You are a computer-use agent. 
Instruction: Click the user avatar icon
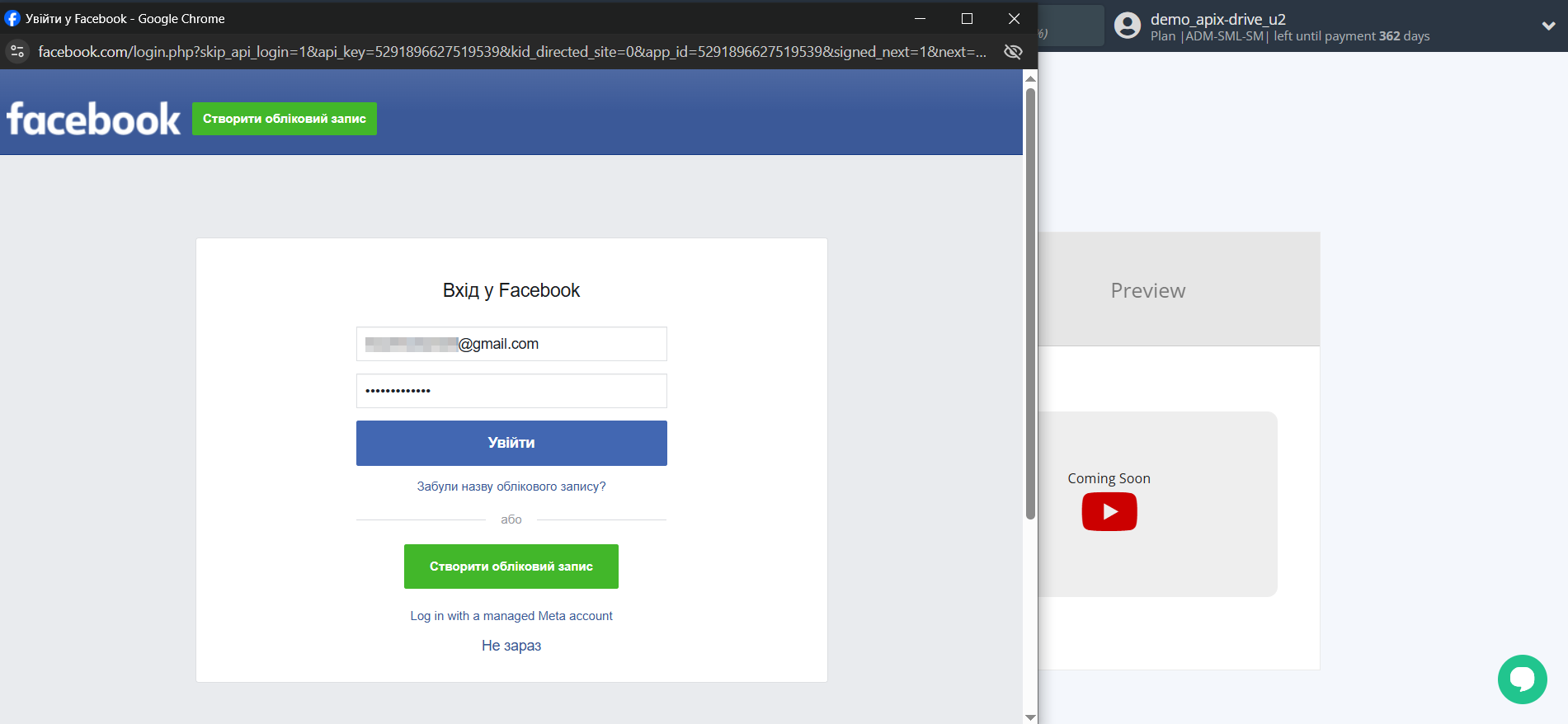pos(1127,26)
